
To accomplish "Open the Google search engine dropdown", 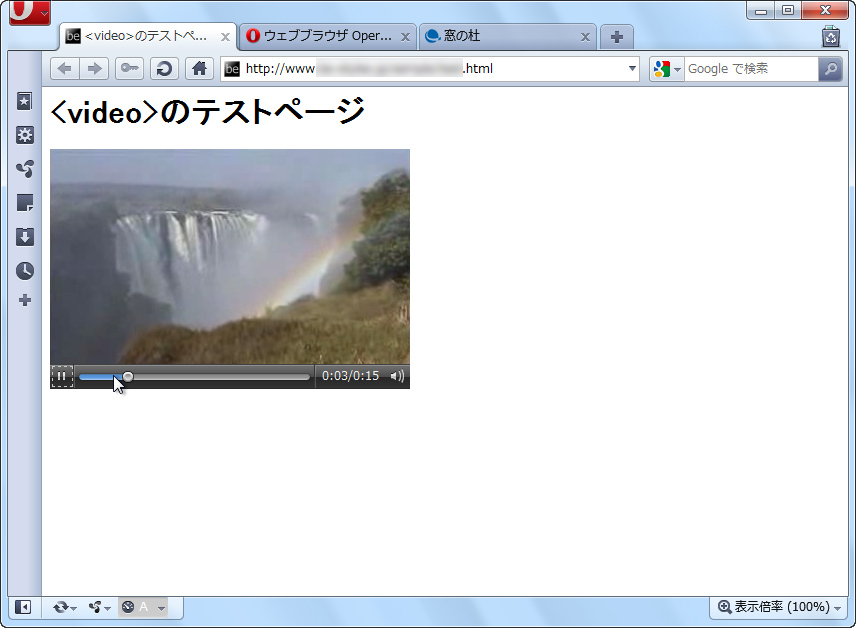I will pyautogui.click(x=678, y=68).
